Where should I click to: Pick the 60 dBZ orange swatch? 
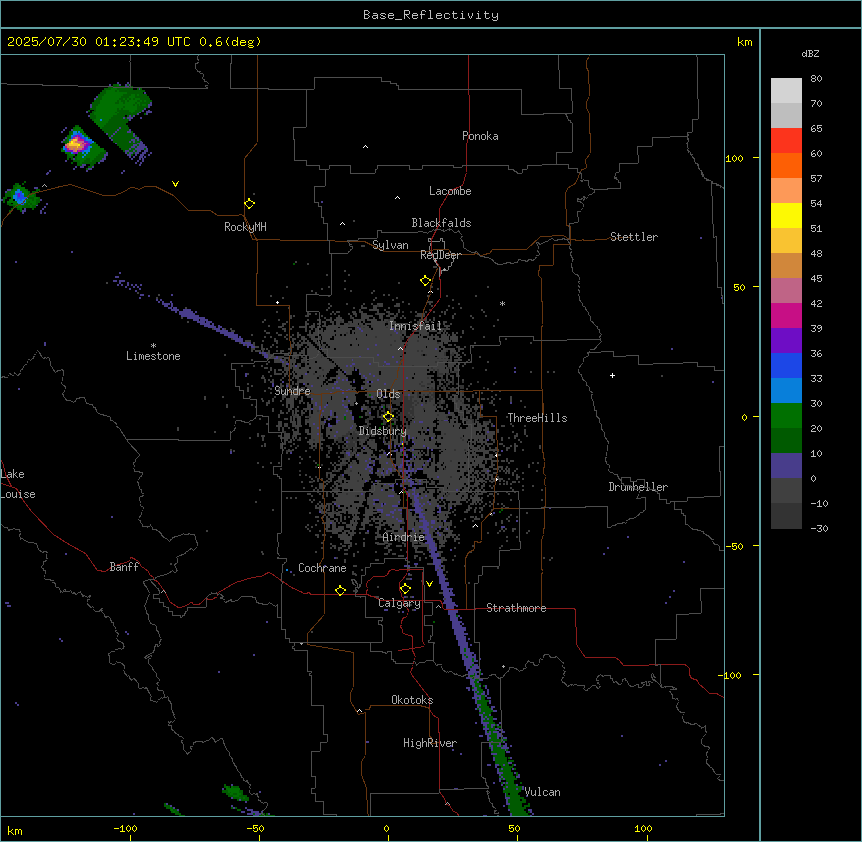pos(786,165)
